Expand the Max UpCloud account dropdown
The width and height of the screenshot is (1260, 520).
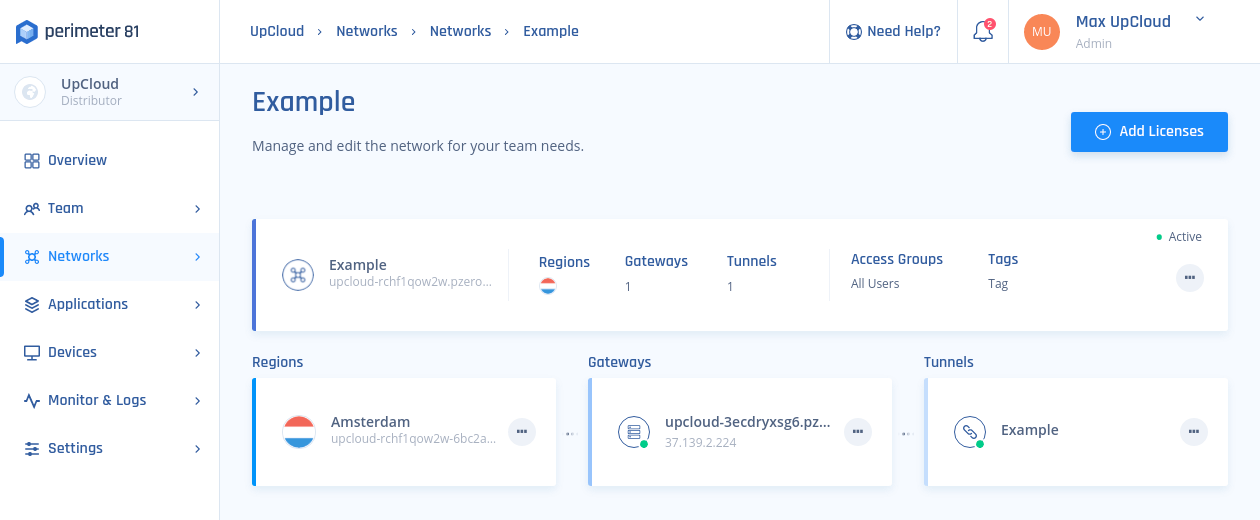pyautogui.click(x=1200, y=19)
